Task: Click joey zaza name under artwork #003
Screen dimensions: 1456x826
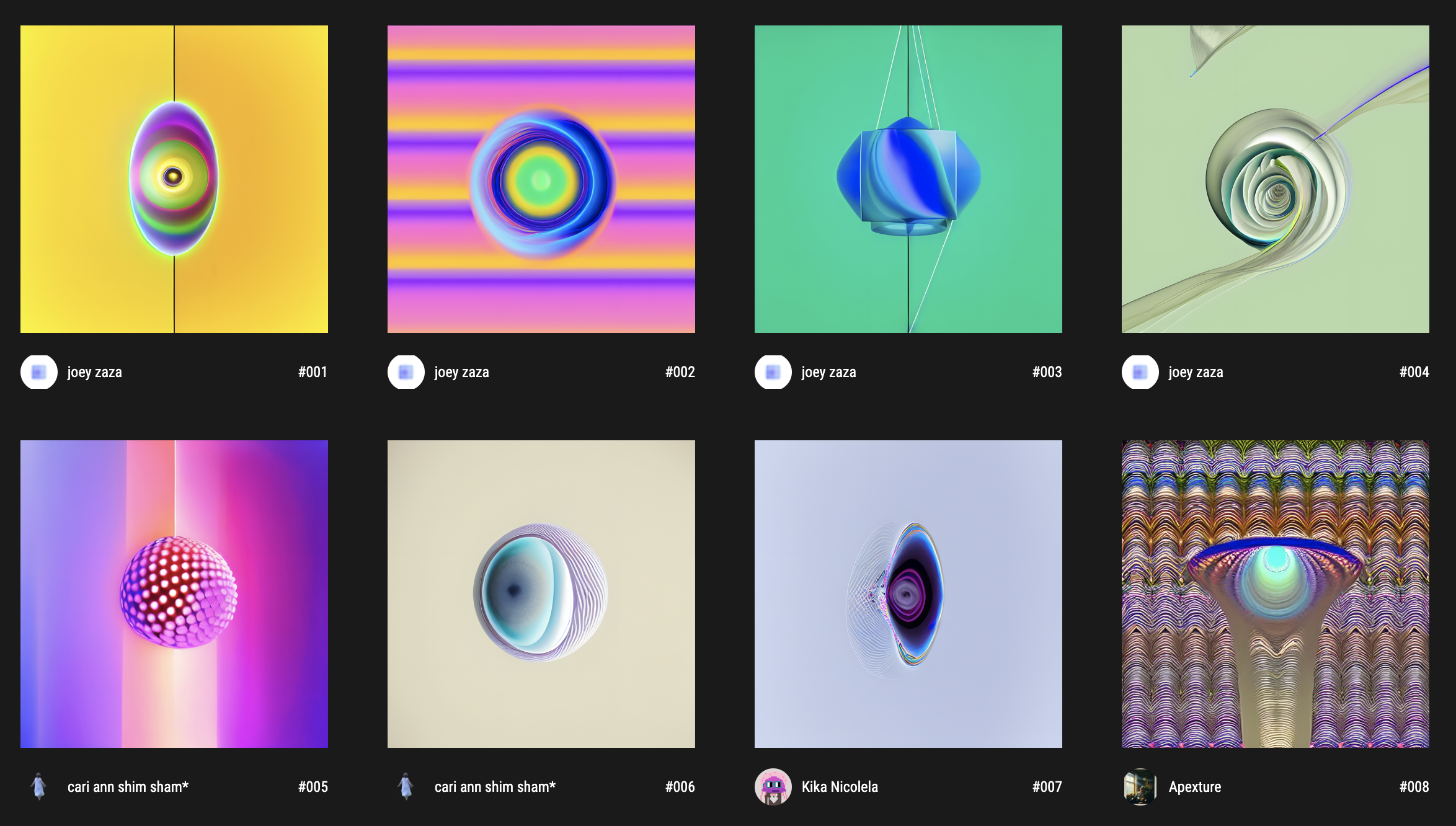Action: click(x=828, y=372)
